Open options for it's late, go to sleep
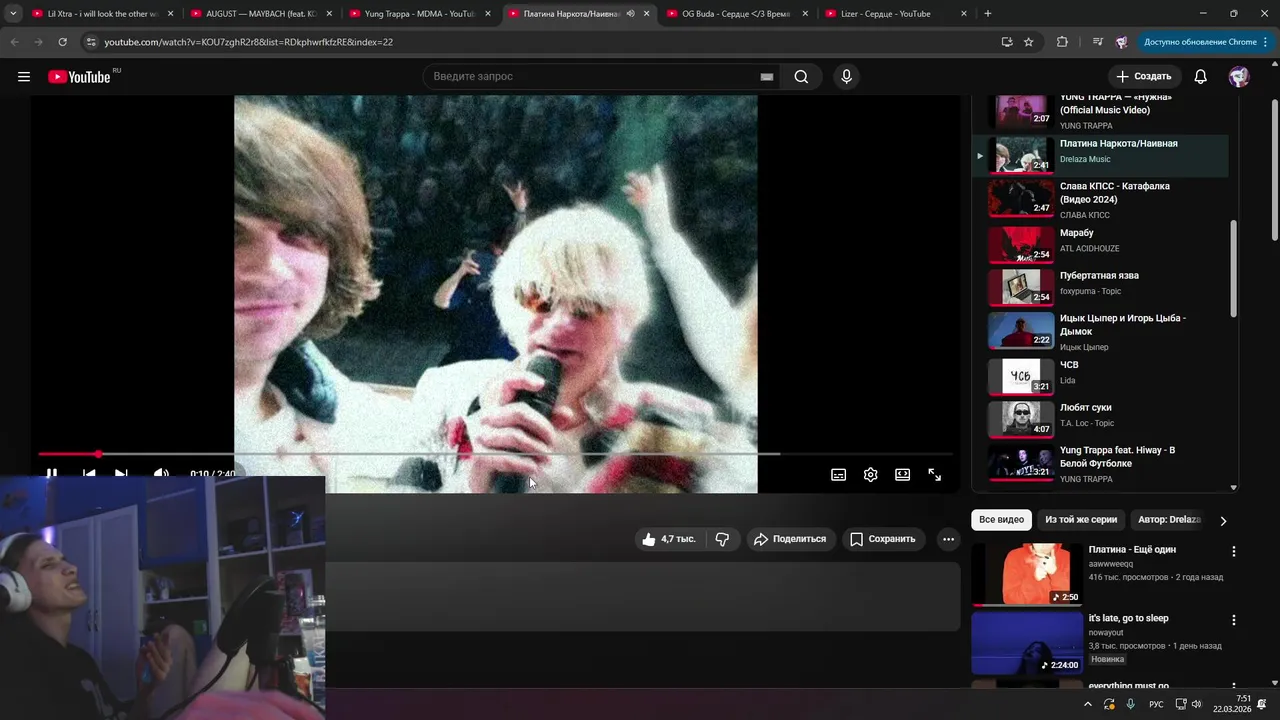This screenshot has height=720, width=1280. click(x=1234, y=620)
